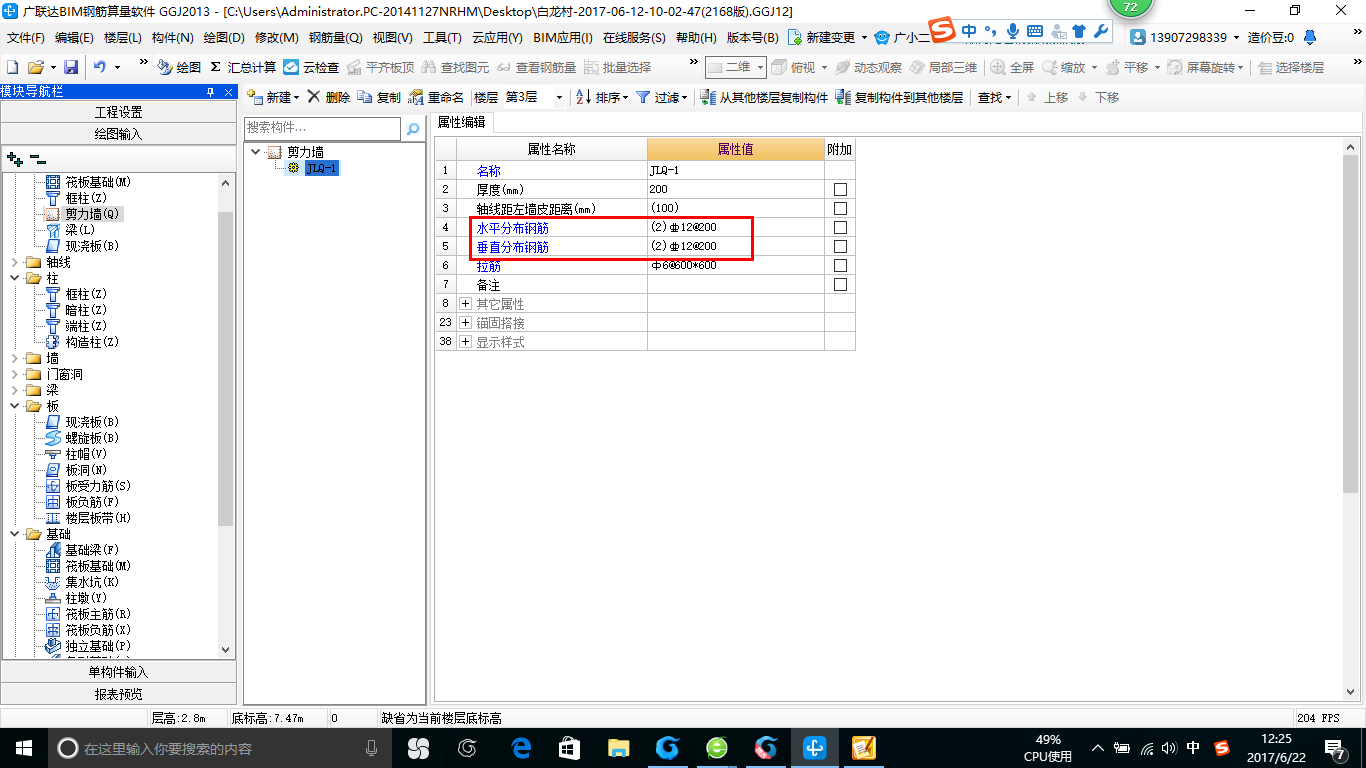Click the 新建变更 button
Viewport: 1366px width, 768px height.
click(827, 37)
